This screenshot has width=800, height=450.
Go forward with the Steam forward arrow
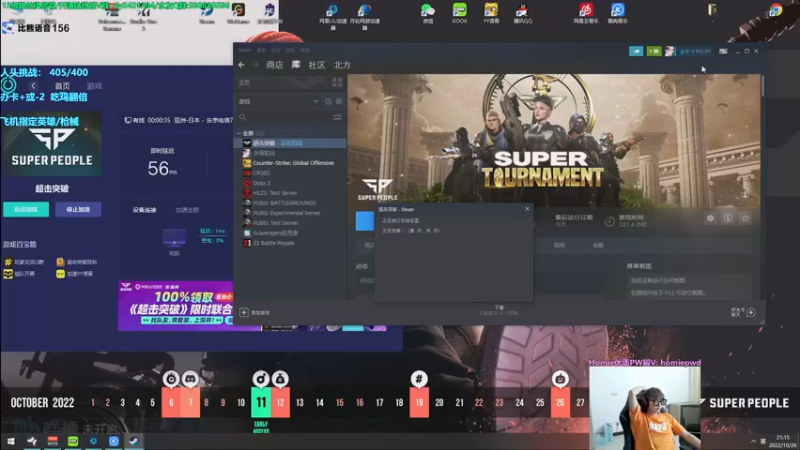click(x=255, y=65)
